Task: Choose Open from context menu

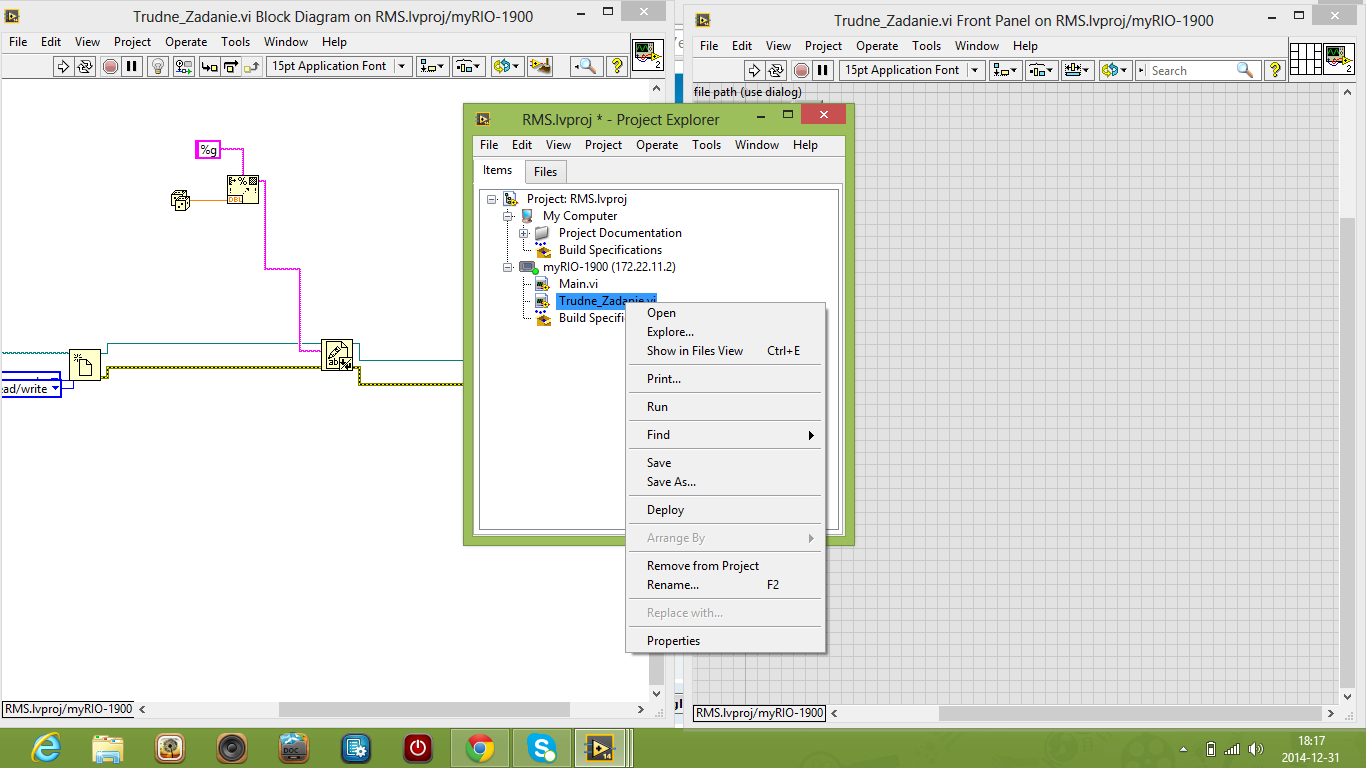Action: (725, 313)
